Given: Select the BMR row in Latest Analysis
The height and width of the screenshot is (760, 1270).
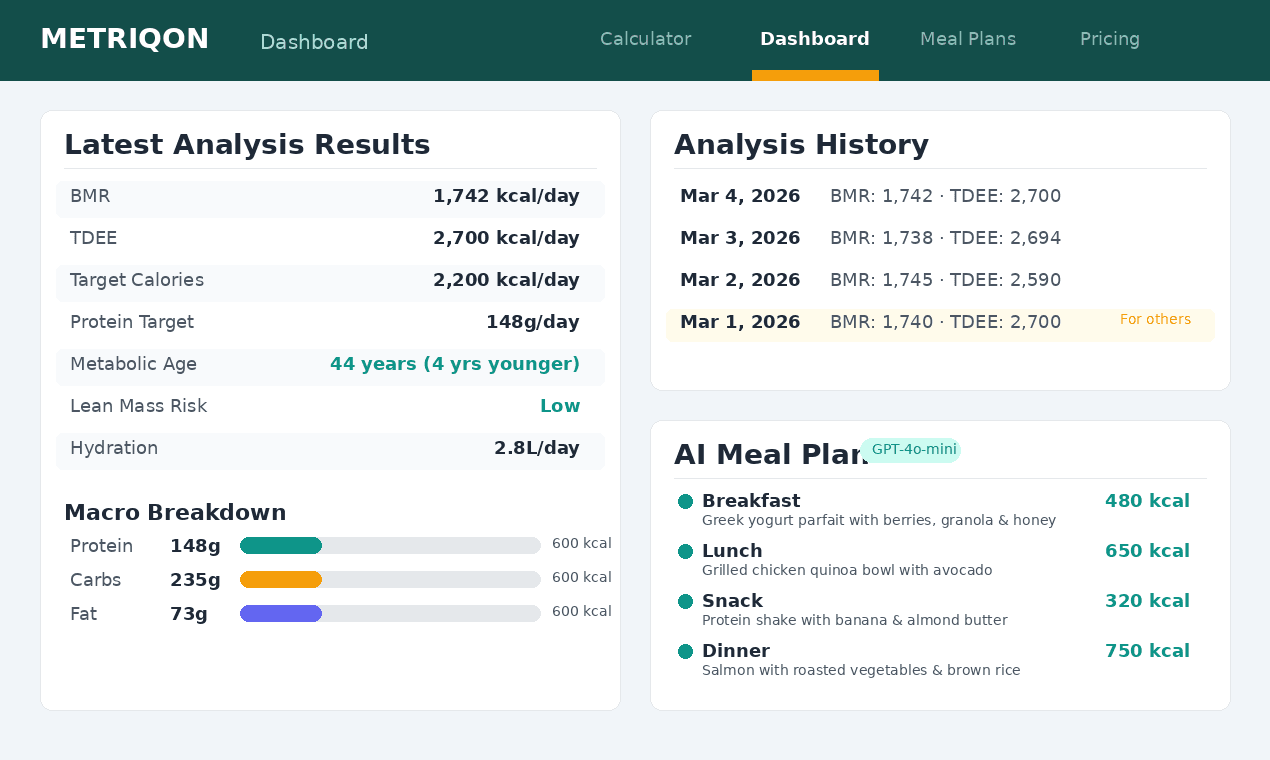Looking at the screenshot, I should (x=330, y=196).
